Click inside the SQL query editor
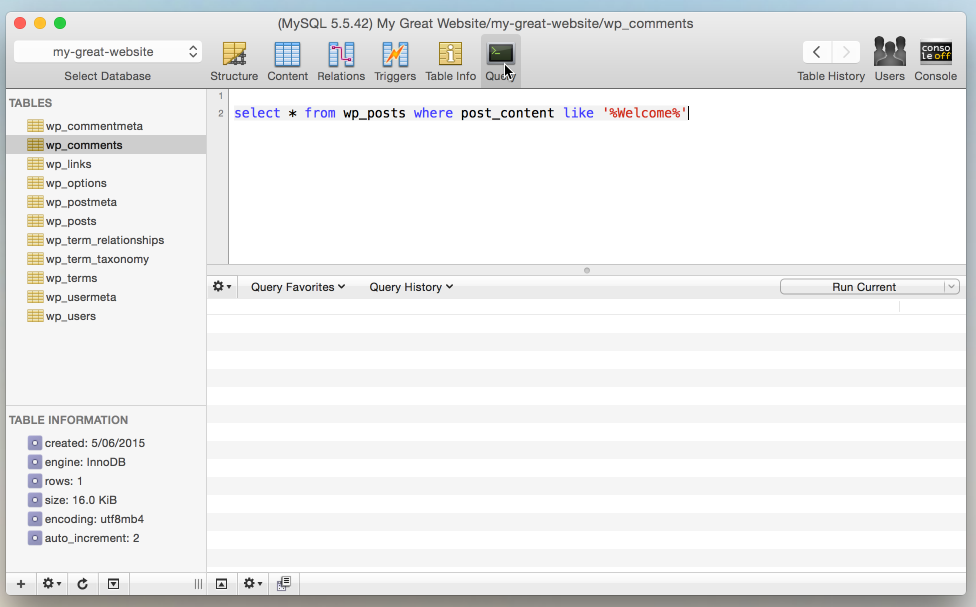The image size is (976, 607). [590, 180]
